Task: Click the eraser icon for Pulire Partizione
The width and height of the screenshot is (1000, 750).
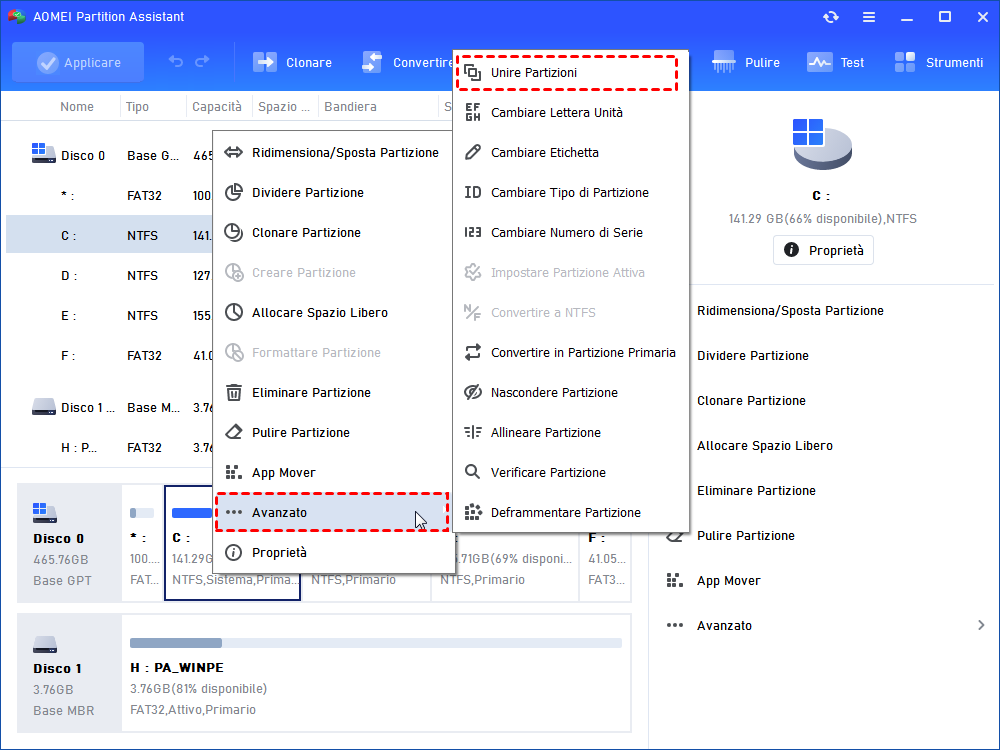Action: coord(233,432)
